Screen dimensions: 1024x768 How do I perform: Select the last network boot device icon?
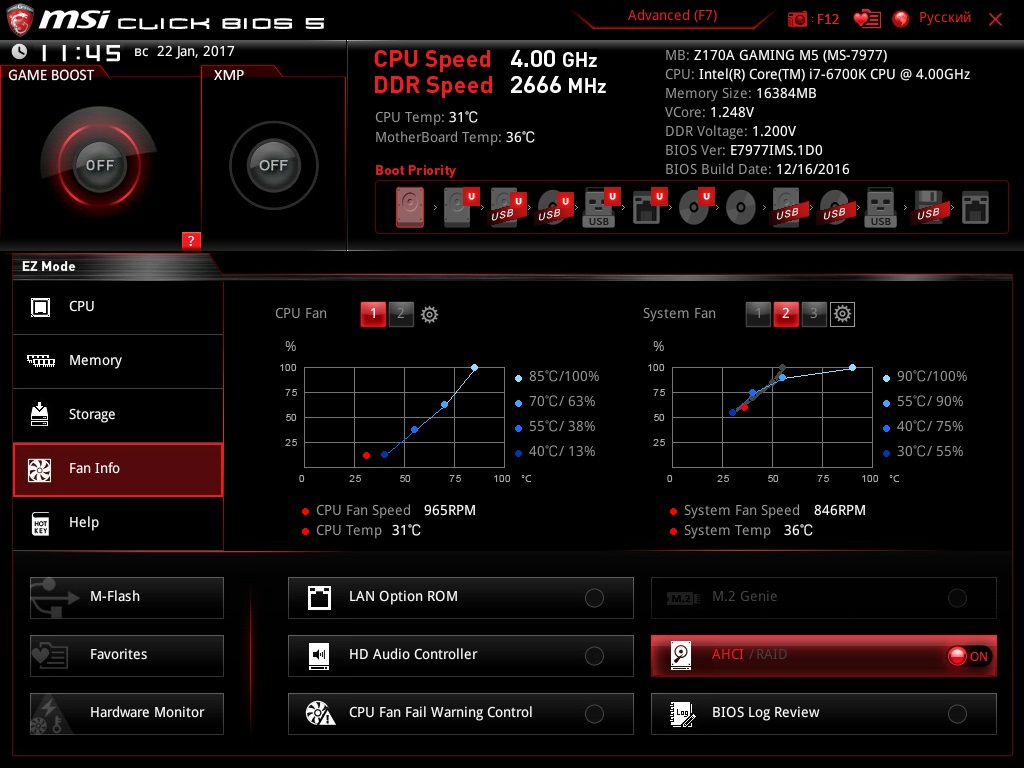[975, 208]
